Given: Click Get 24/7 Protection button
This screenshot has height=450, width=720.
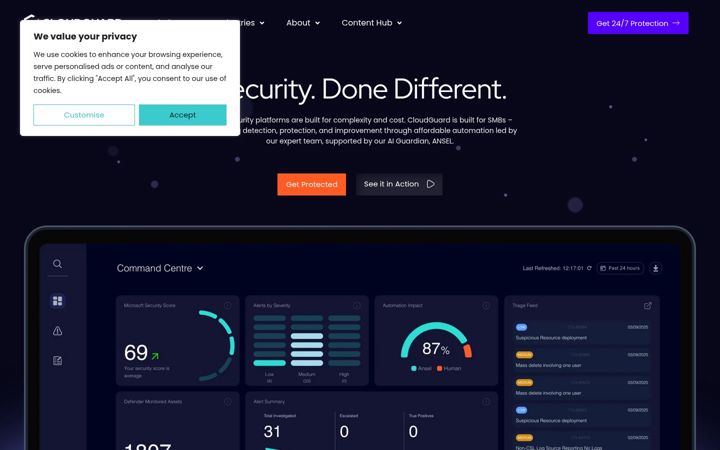Looking at the screenshot, I should tap(638, 23).
